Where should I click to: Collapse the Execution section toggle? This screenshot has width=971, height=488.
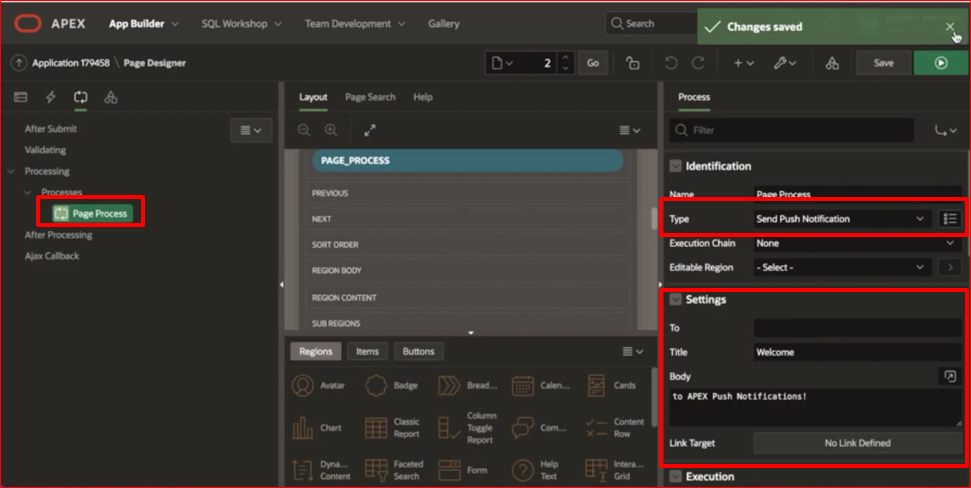pyautogui.click(x=676, y=476)
